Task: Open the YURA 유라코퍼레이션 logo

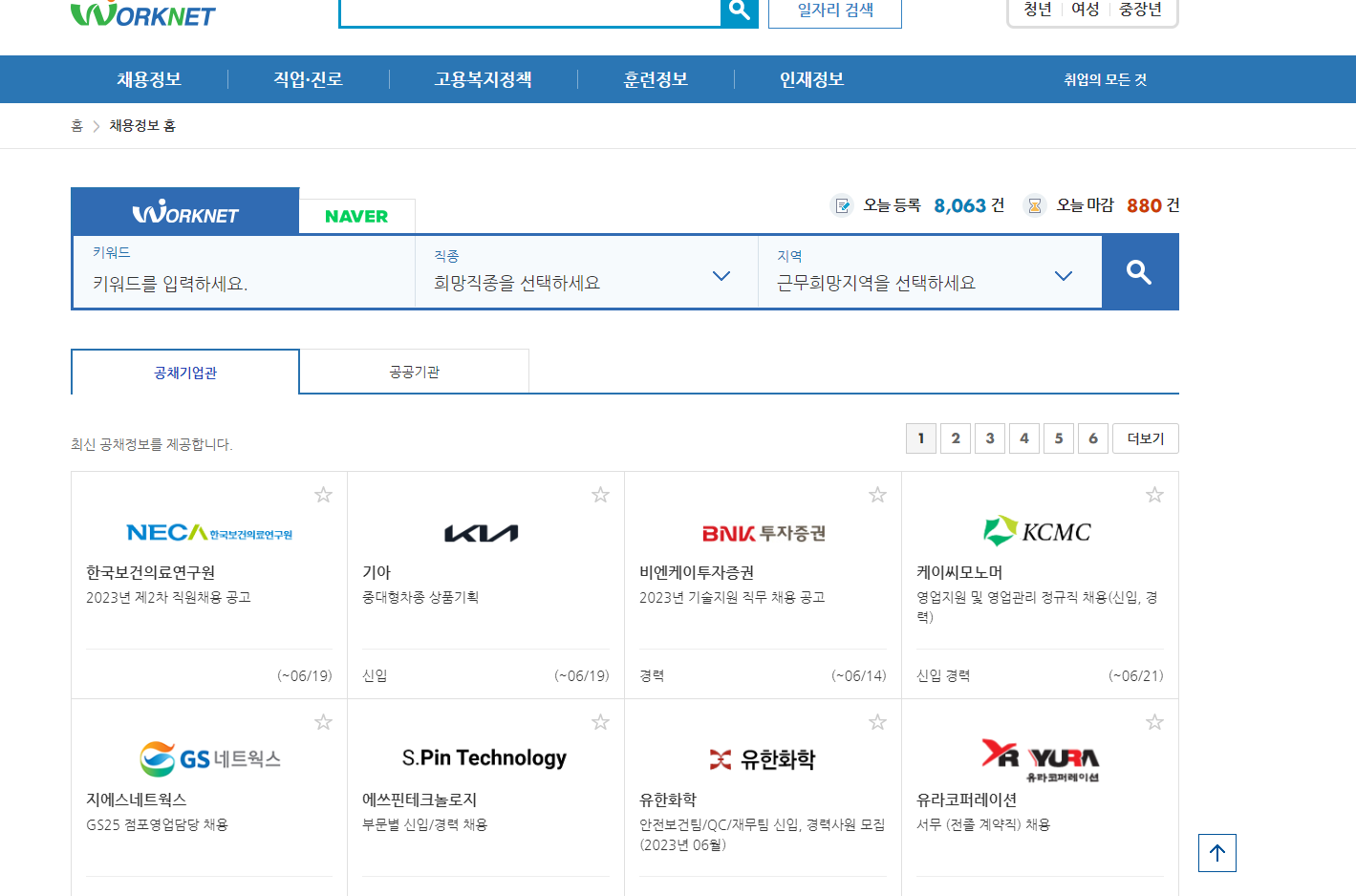Action: [x=1041, y=760]
